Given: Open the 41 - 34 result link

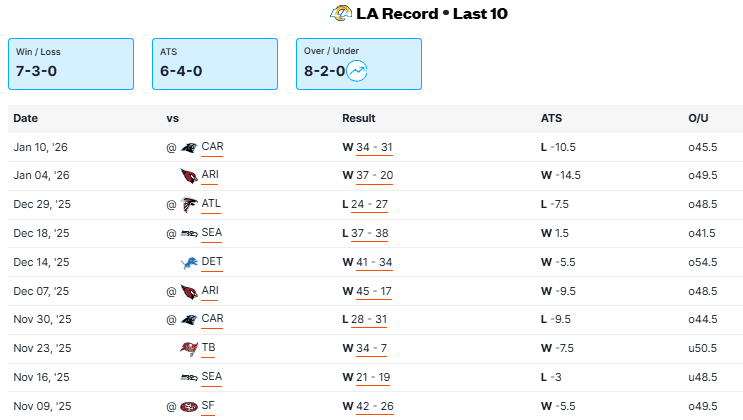Looking at the screenshot, I should click(374, 263).
